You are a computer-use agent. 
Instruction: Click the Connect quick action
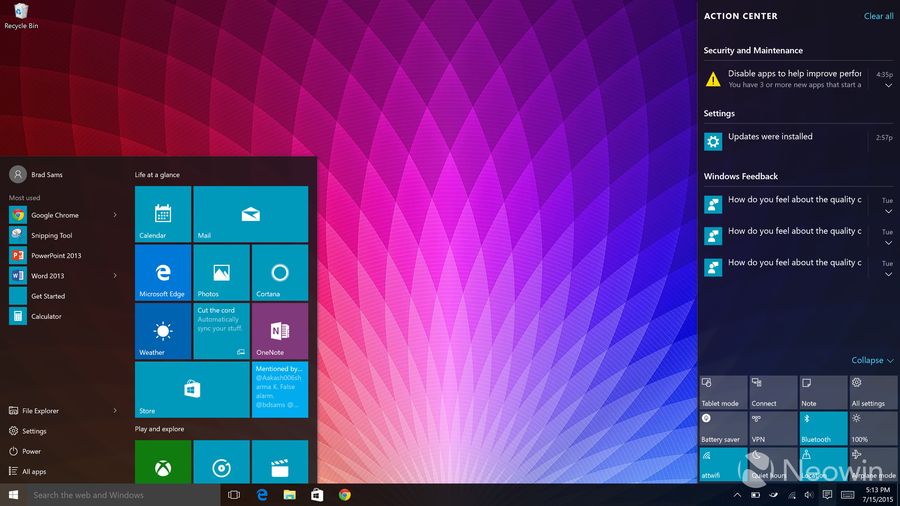click(x=773, y=392)
